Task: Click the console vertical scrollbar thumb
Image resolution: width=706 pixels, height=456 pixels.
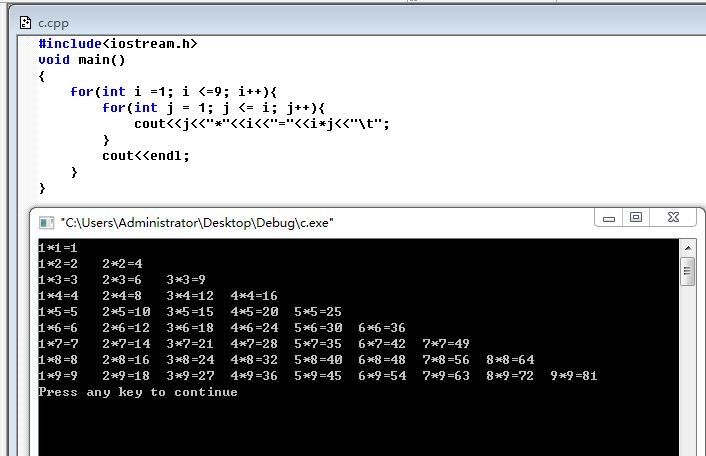Action: (x=688, y=271)
